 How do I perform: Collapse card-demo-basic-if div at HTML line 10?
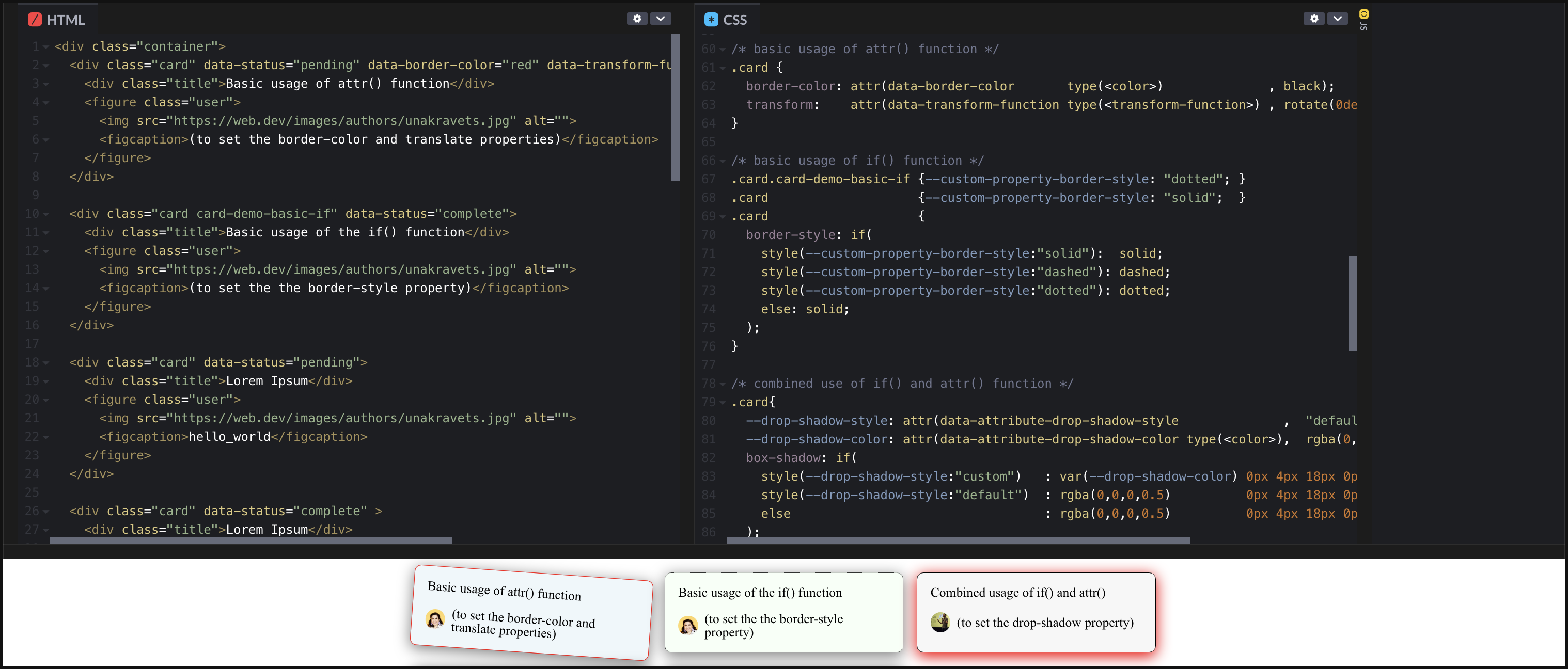click(45, 214)
